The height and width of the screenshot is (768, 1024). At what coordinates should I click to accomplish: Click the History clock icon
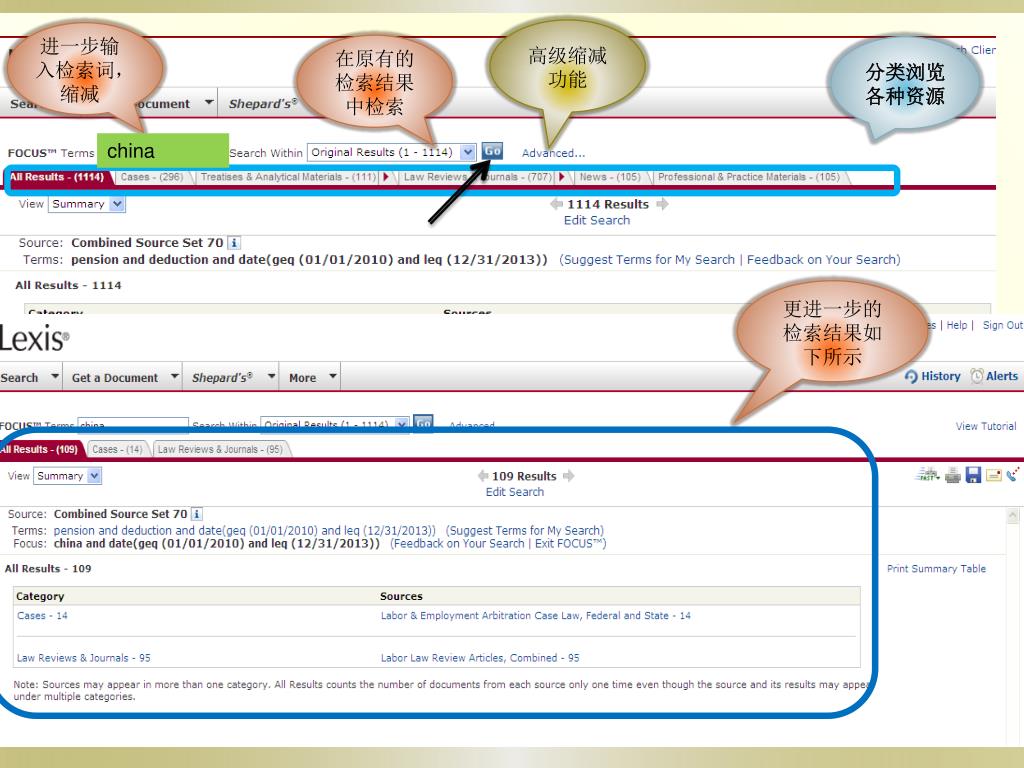911,377
